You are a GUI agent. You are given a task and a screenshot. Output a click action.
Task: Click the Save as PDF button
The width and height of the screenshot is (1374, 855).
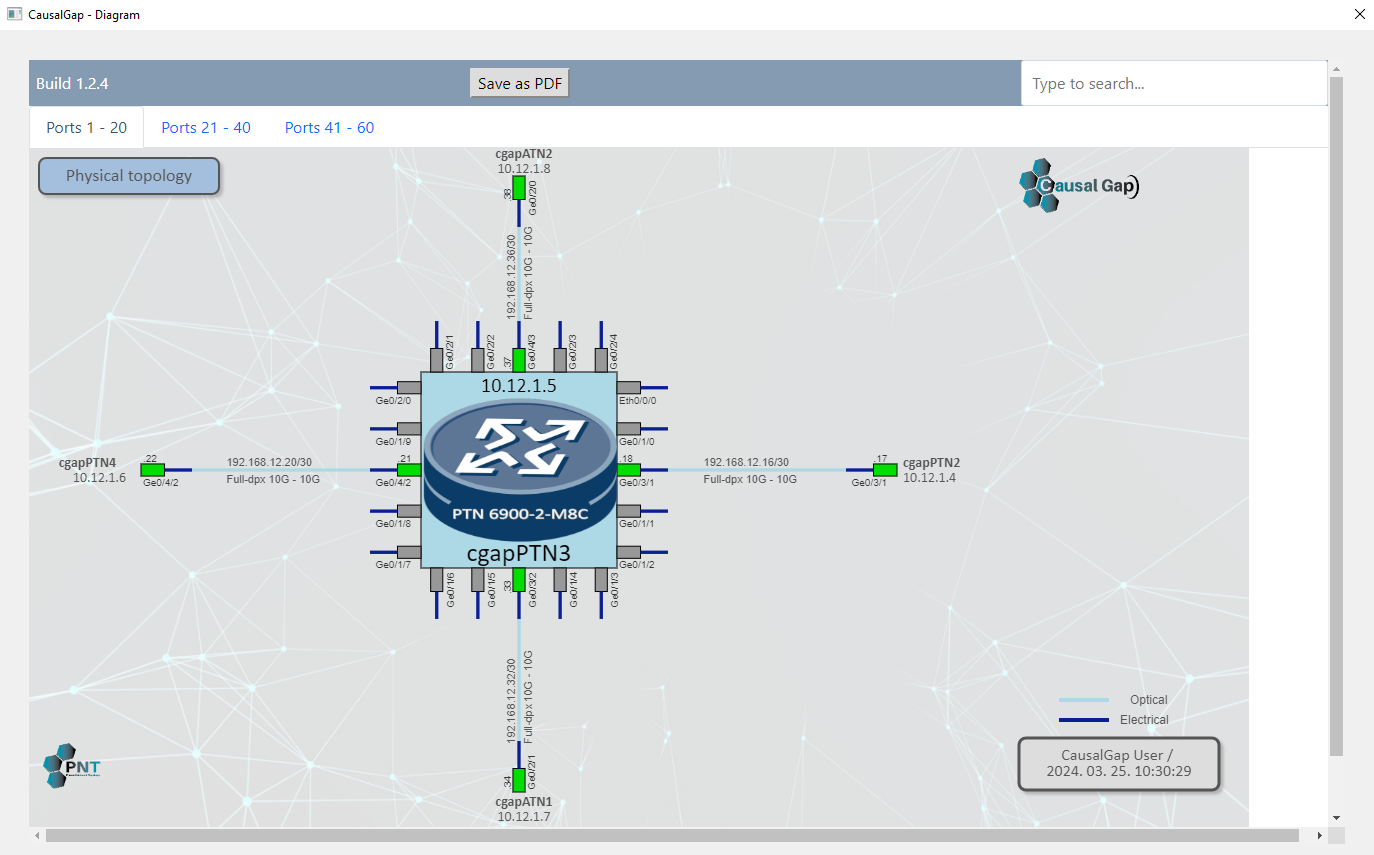coord(520,84)
